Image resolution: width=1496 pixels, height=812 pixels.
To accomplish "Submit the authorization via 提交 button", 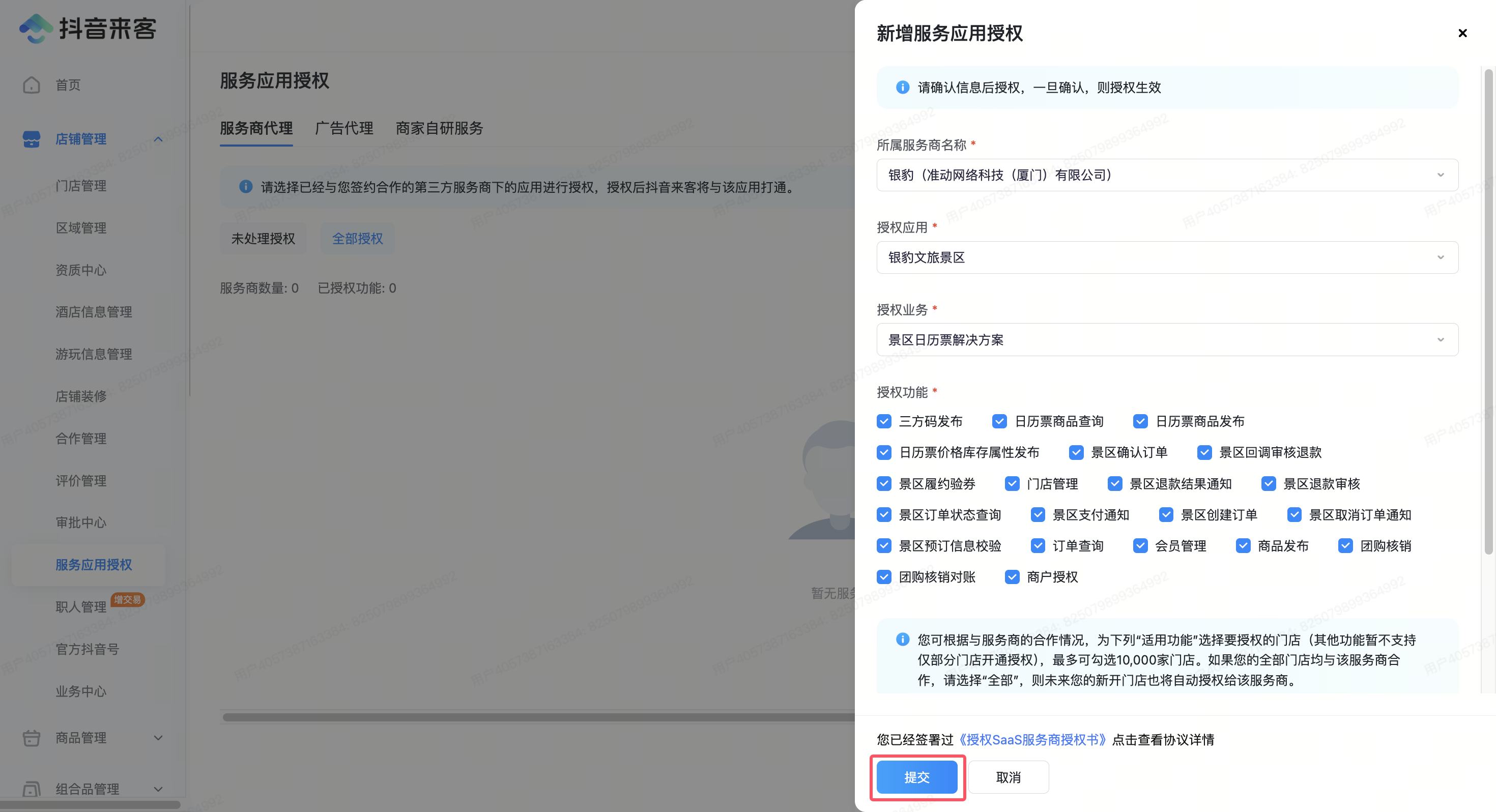I will (916, 776).
